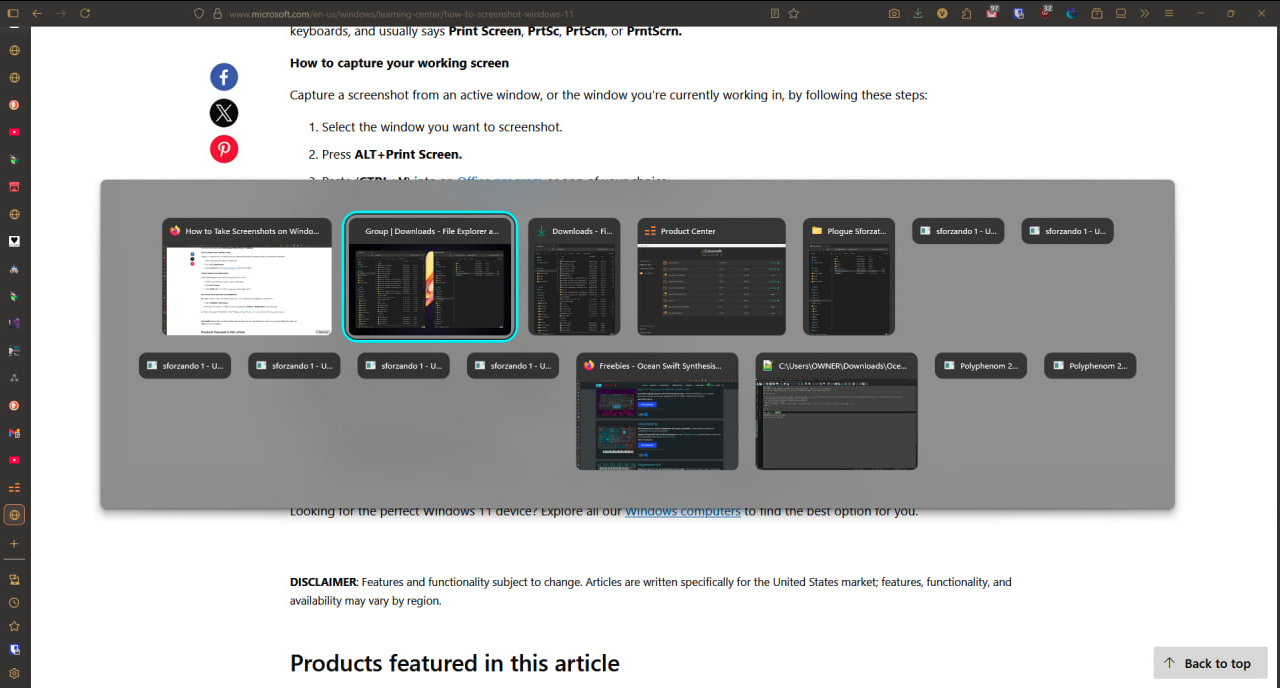
Task: Bookmark this page with the star icon
Action: 793,13
